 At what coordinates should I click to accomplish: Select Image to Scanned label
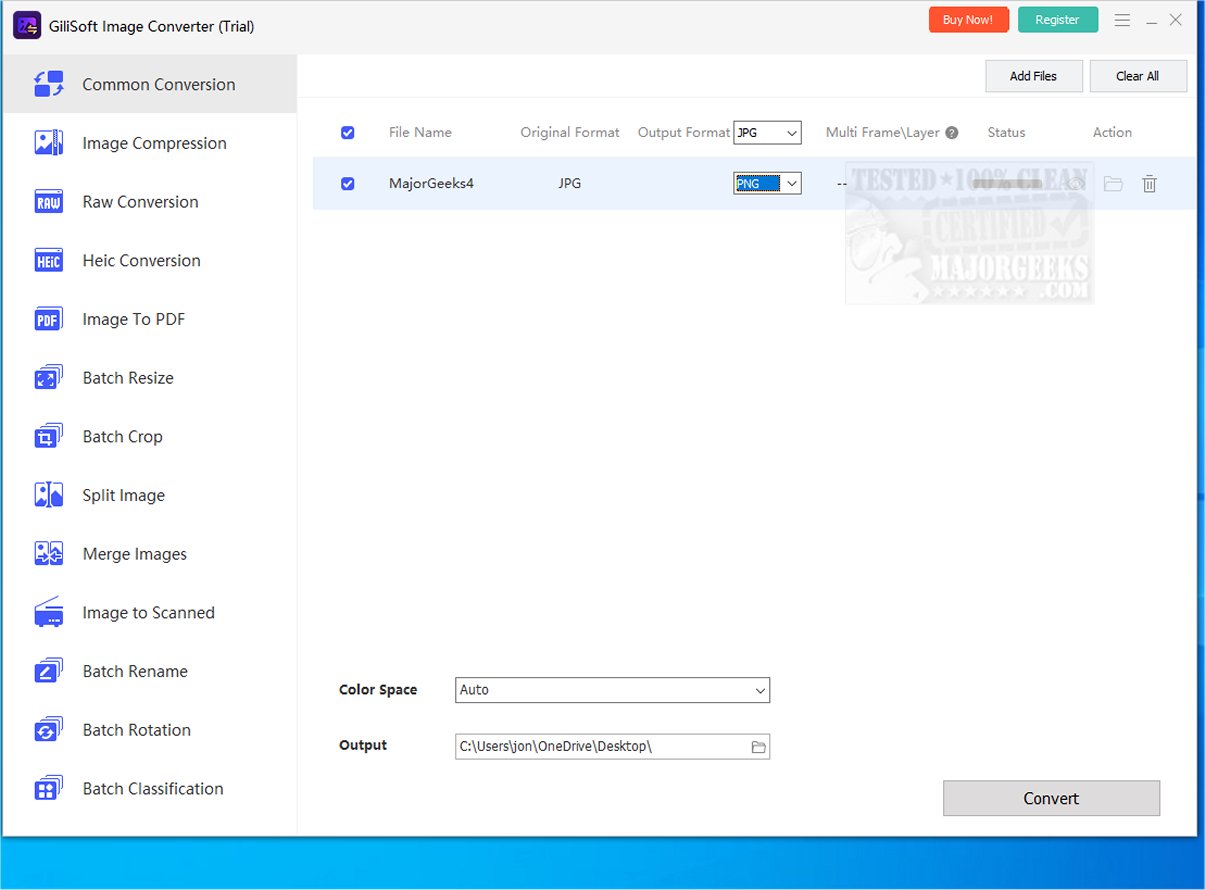pyautogui.click(x=149, y=613)
